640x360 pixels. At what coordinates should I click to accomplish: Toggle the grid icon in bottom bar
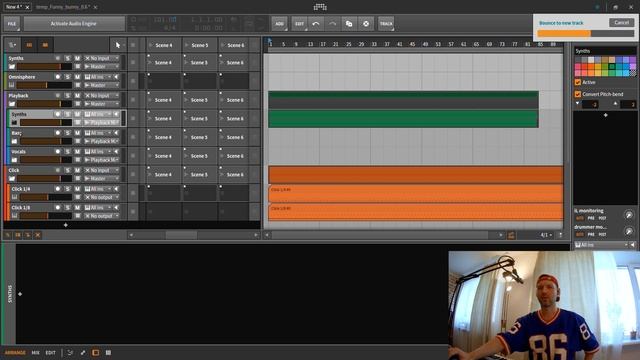[108, 353]
